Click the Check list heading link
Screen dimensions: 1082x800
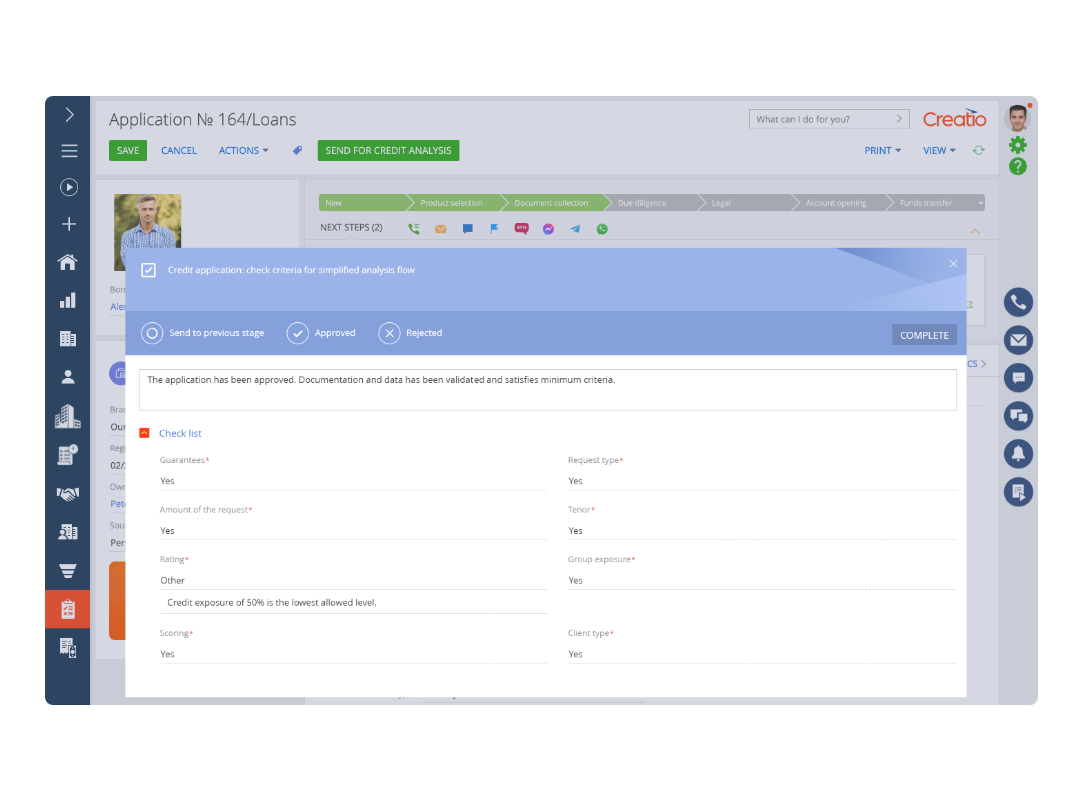(180, 433)
